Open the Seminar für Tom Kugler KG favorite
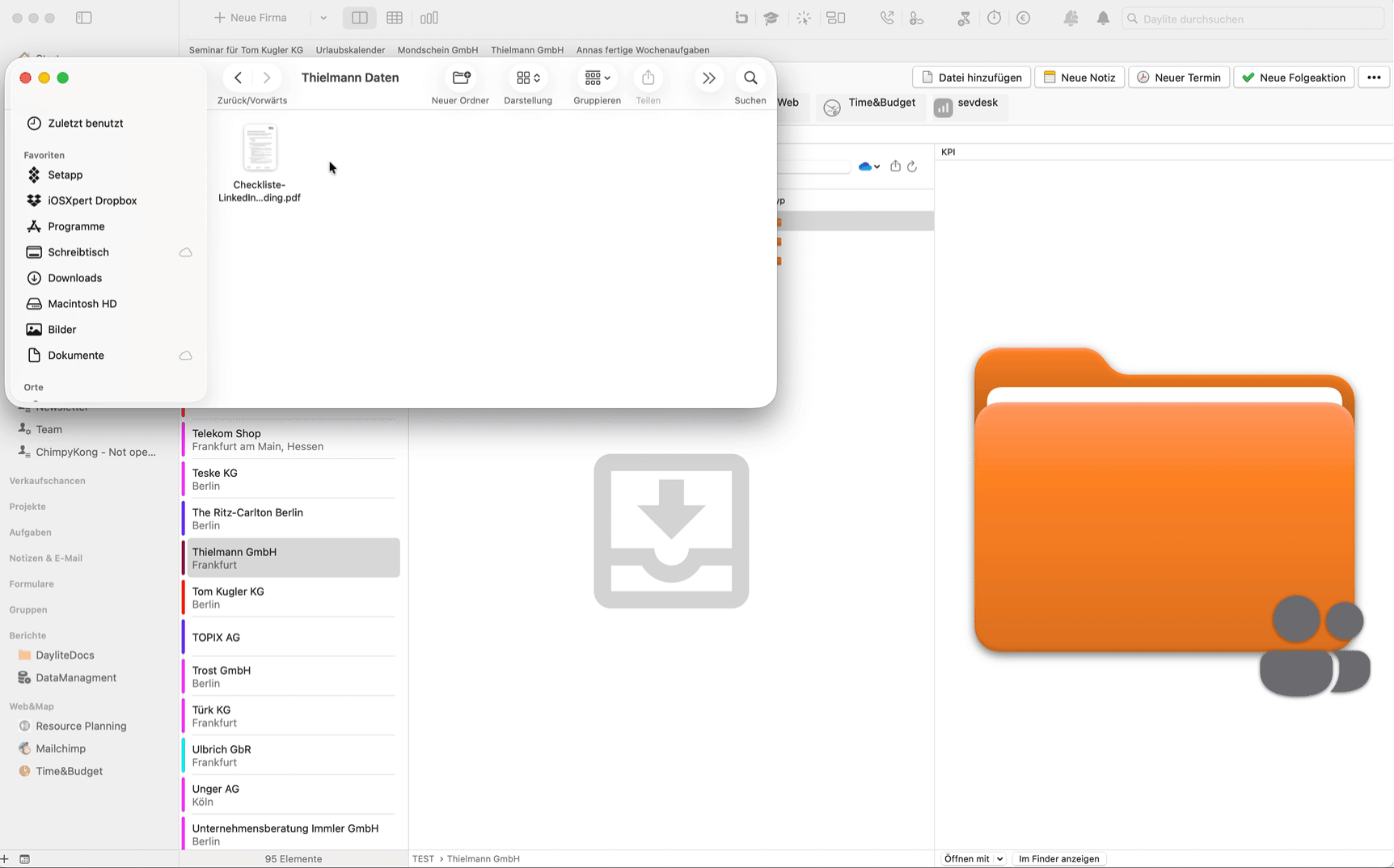Image resolution: width=1394 pixels, height=868 pixels. [x=246, y=50]
